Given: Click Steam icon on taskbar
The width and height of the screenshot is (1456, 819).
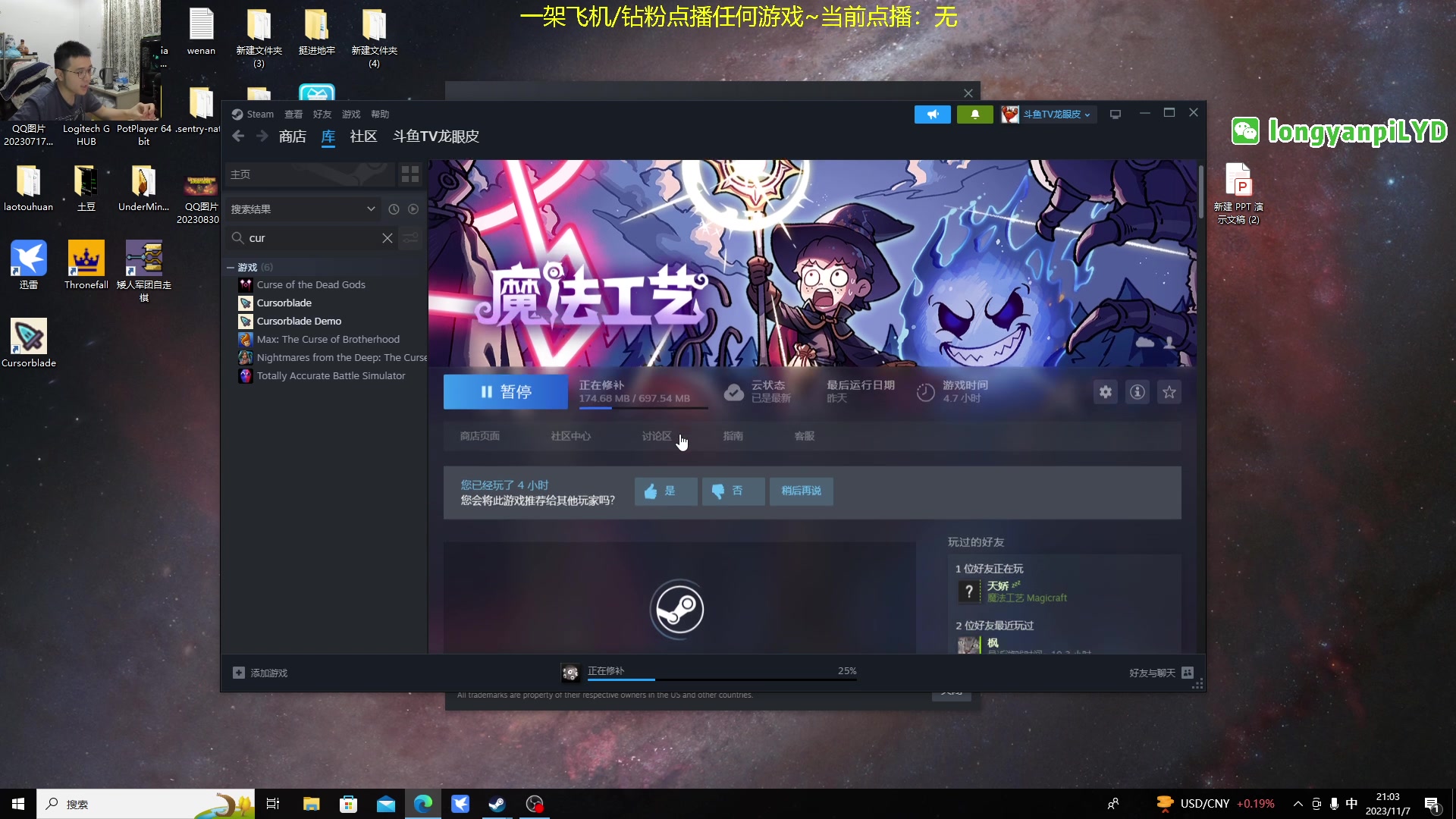Looking at the screenshot, I should [x=497, y=804].
